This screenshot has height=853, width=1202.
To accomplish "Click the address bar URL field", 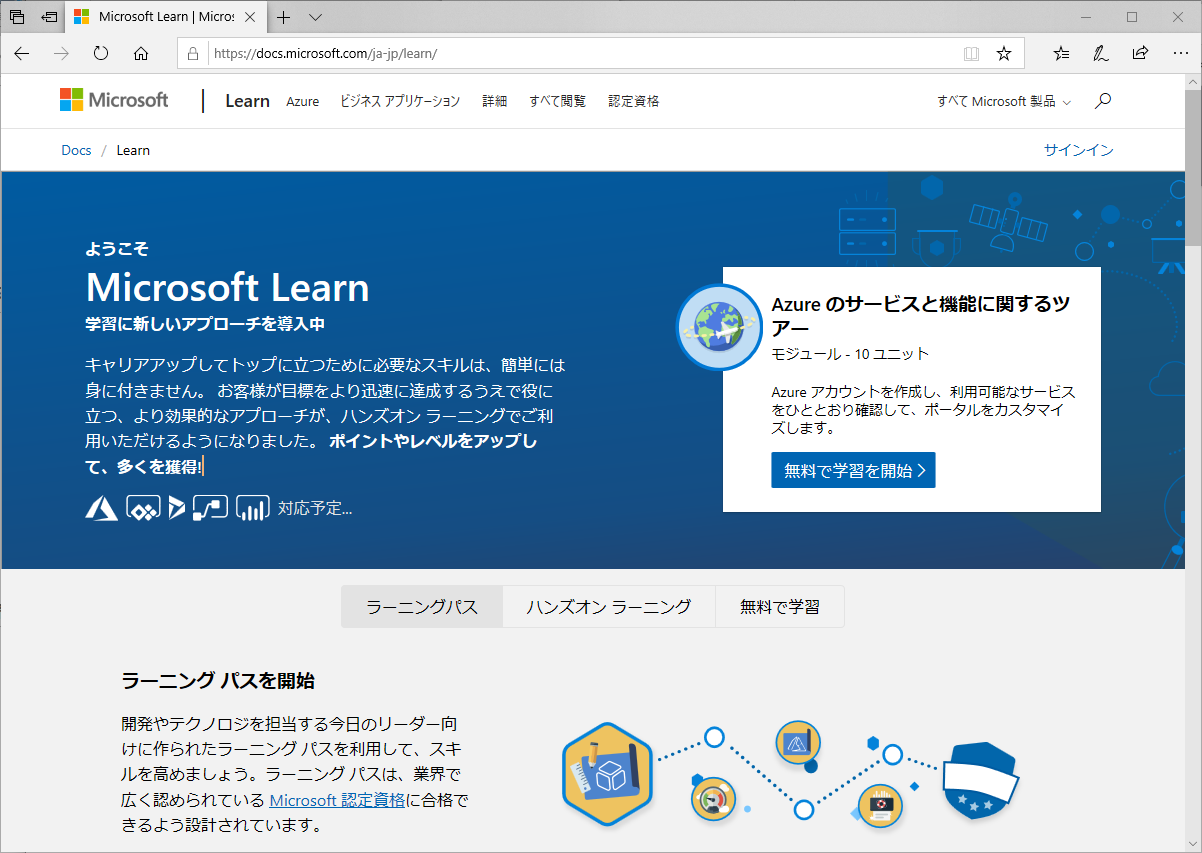I will pyautogui.click(x=580, y=54).
